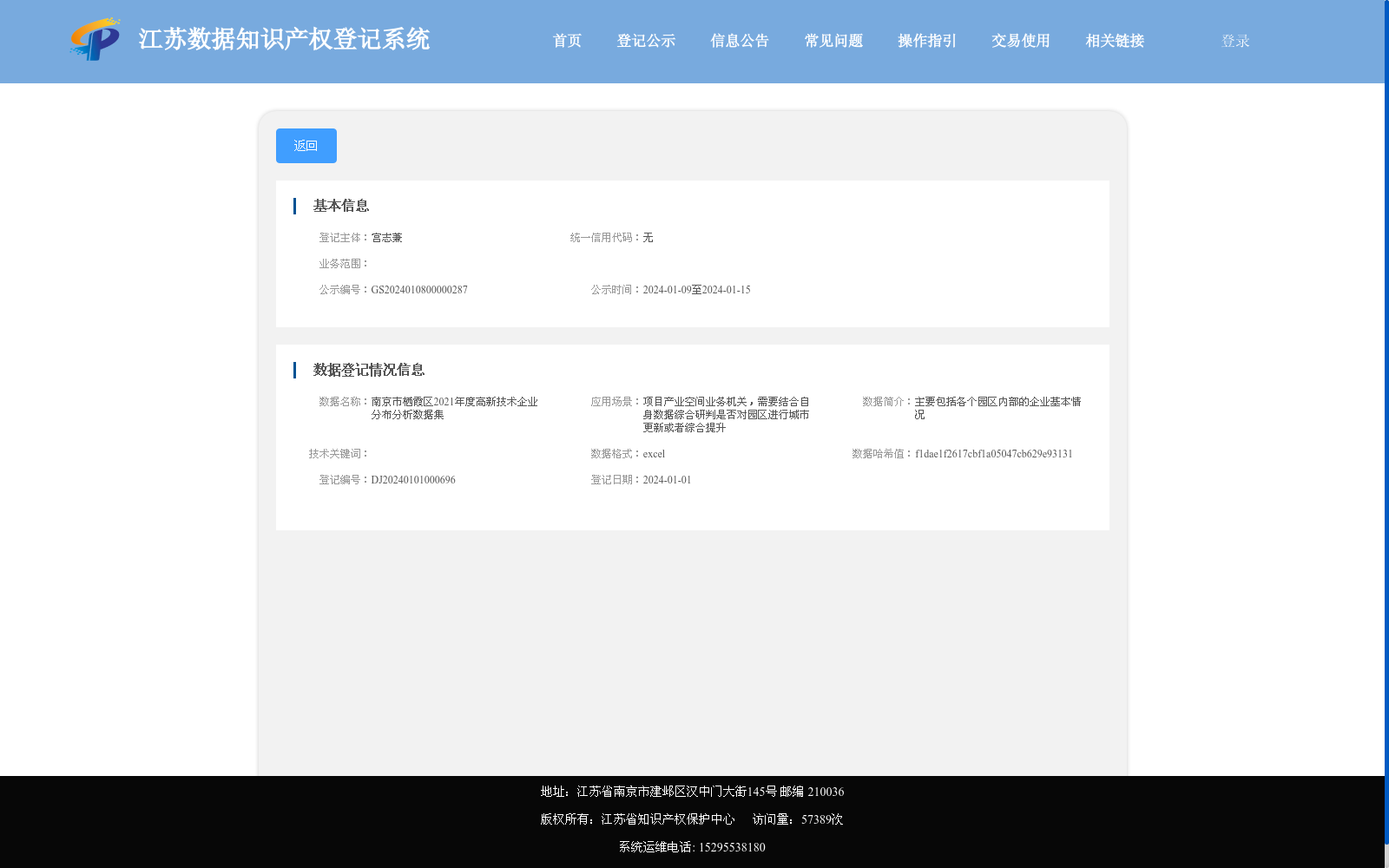1389x868 pixels.
Task: Click the Jiangsu IP system logo icon
Action: (x=95, y=39)
